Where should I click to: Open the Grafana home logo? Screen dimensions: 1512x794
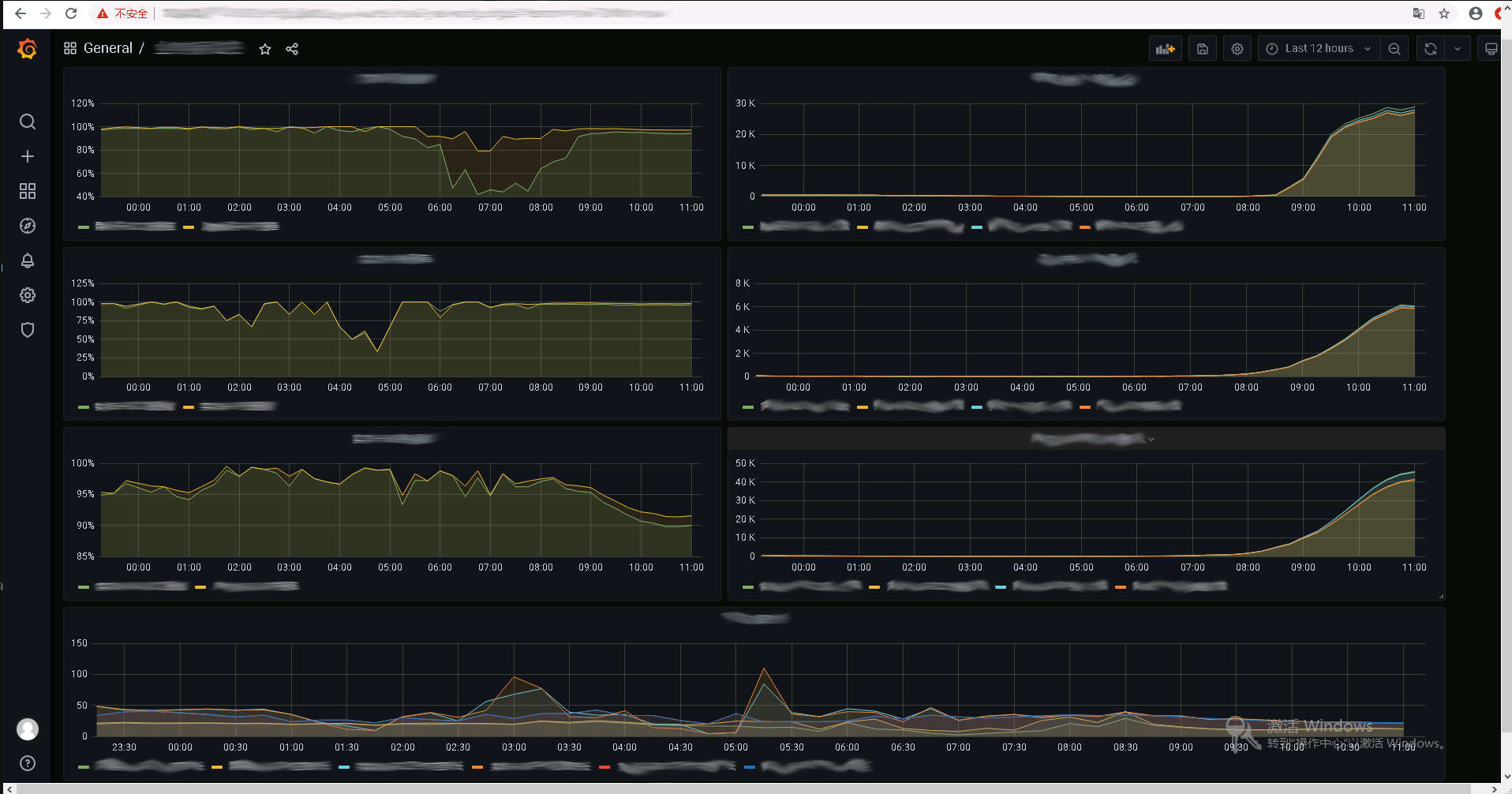28,49
